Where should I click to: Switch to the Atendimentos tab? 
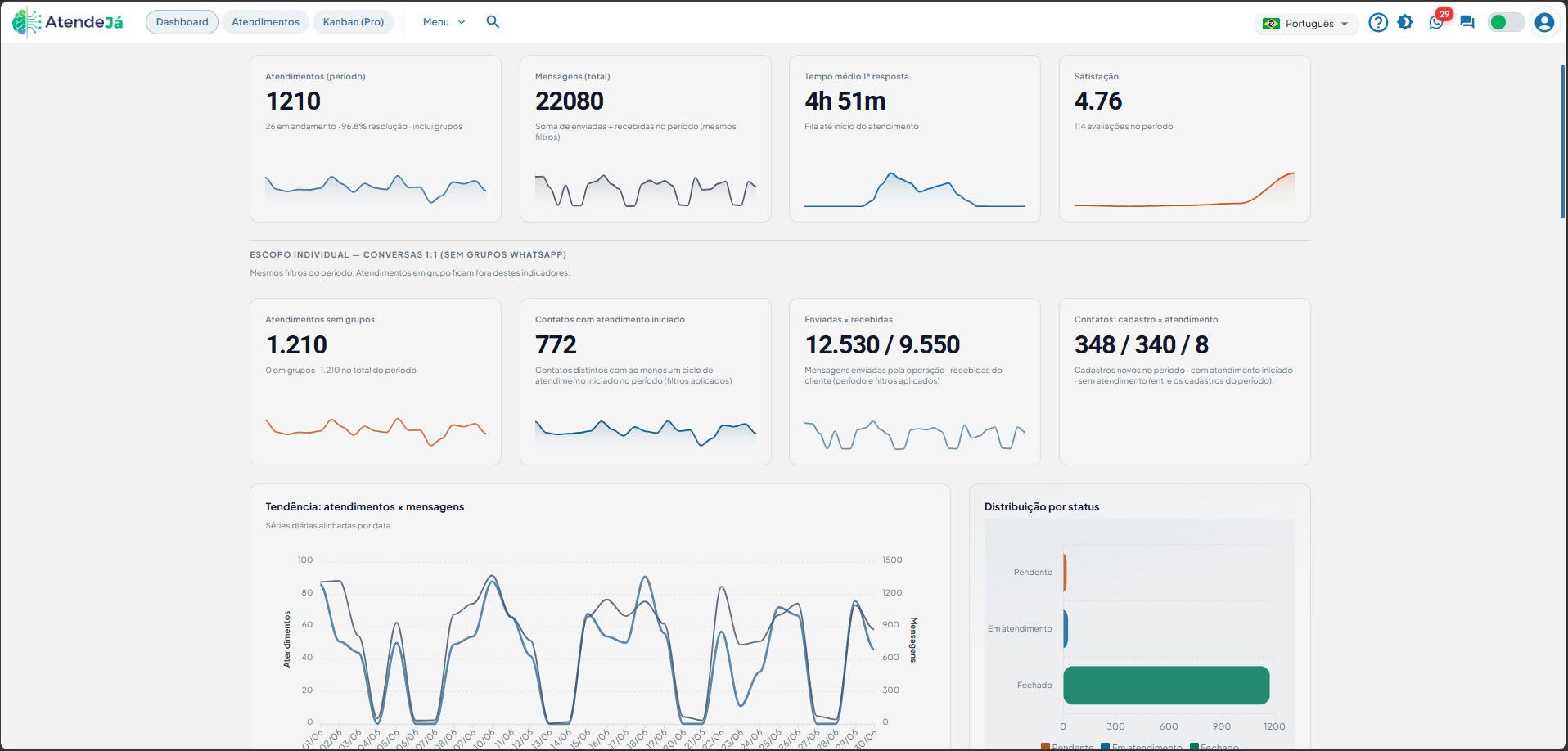(265, 22)
